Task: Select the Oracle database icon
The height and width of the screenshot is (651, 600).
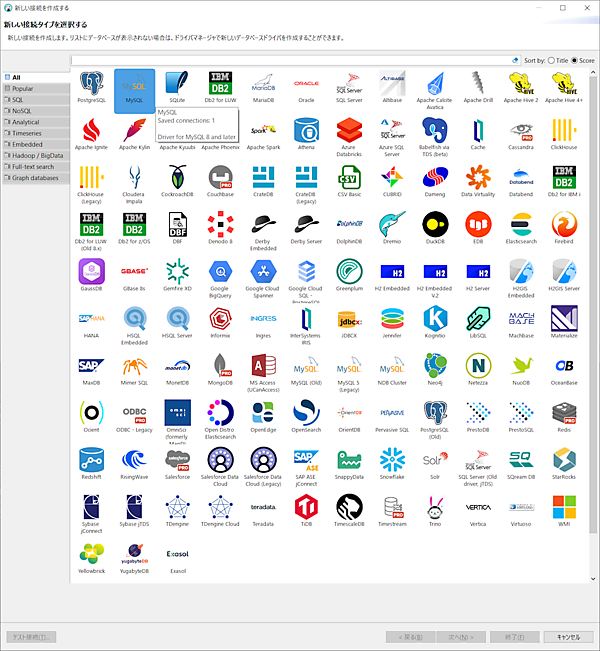Action: (306, 85)
